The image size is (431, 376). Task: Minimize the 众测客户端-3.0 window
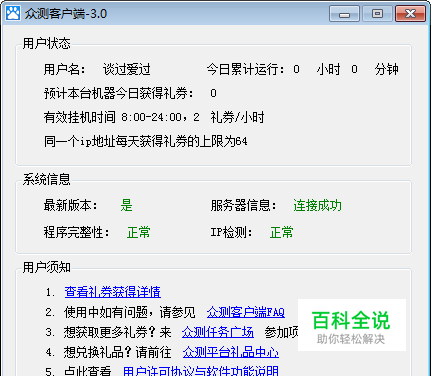tap(344, 14)
